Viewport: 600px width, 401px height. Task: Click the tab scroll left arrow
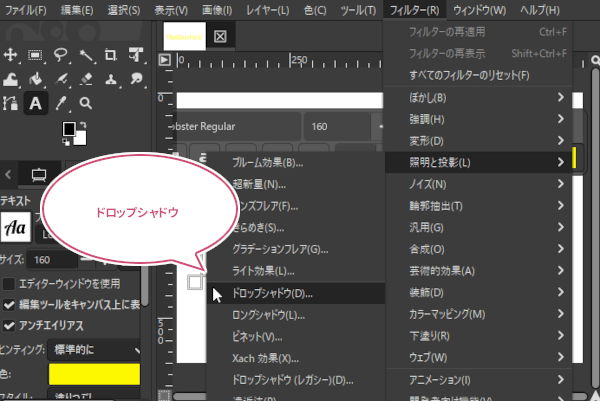(x=8, y=174)
